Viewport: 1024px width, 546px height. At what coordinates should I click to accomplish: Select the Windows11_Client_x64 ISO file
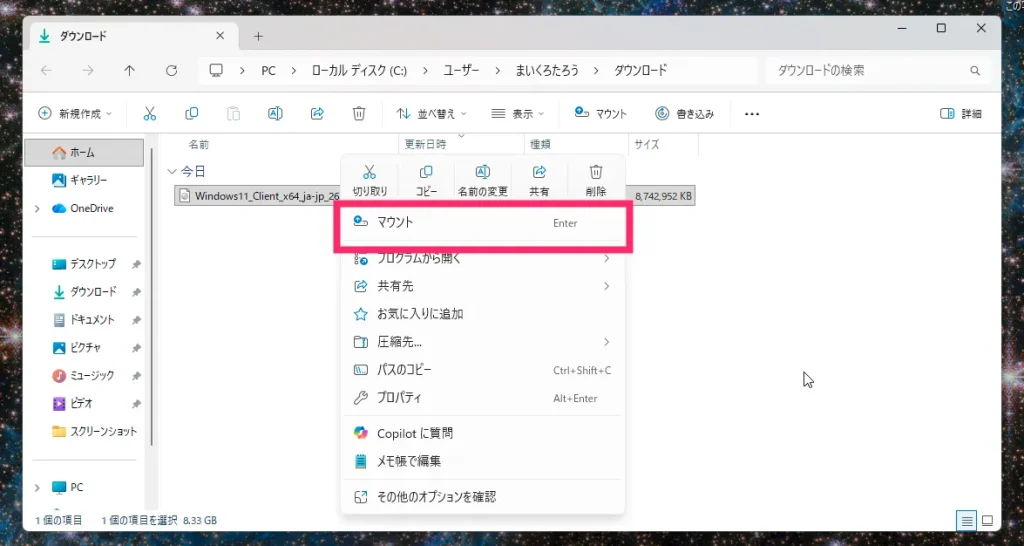434,195
